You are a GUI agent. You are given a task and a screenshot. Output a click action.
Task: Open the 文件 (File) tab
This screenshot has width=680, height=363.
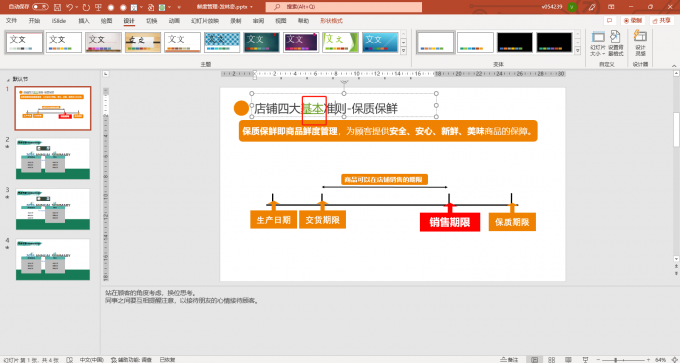(11, 21)
